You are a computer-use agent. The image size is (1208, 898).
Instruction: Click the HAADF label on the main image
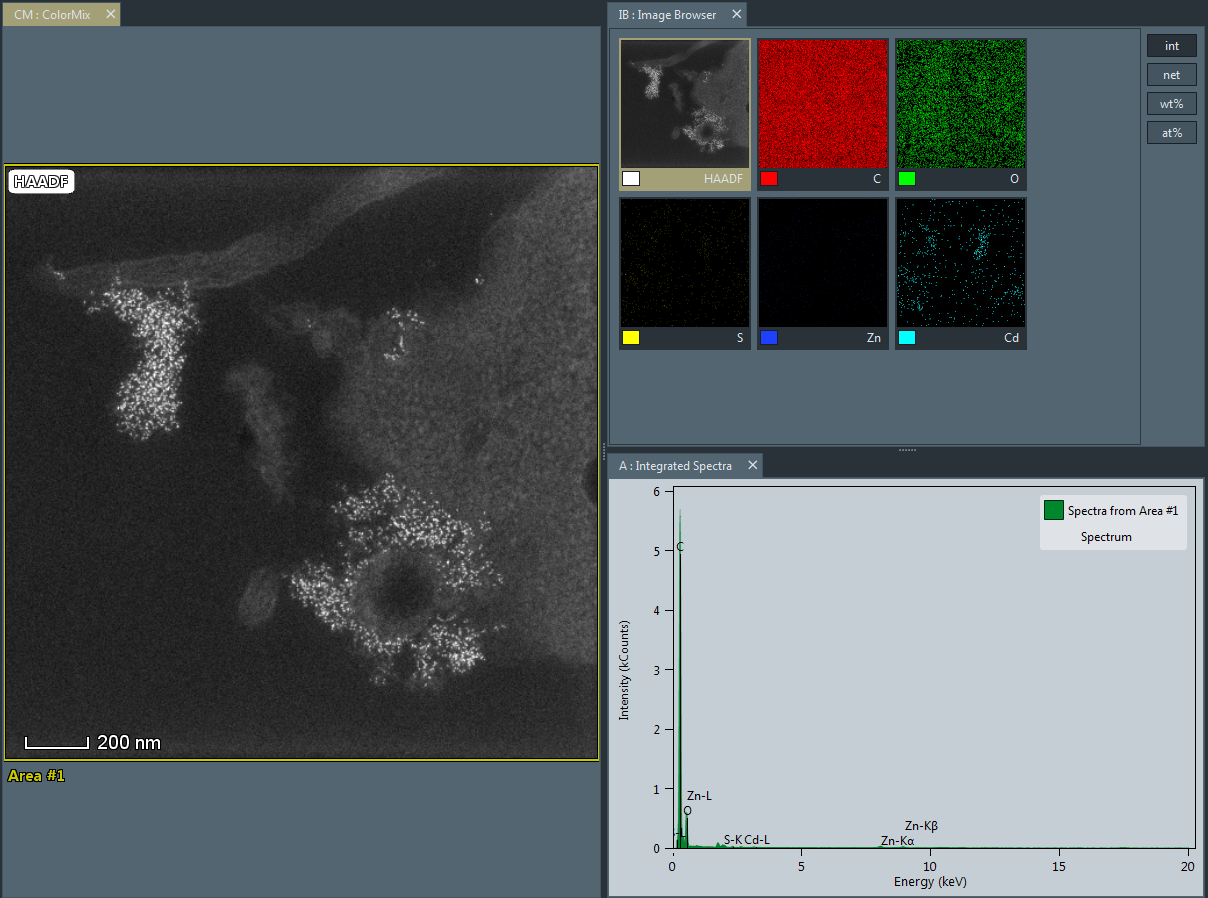[x=40, y=181]
